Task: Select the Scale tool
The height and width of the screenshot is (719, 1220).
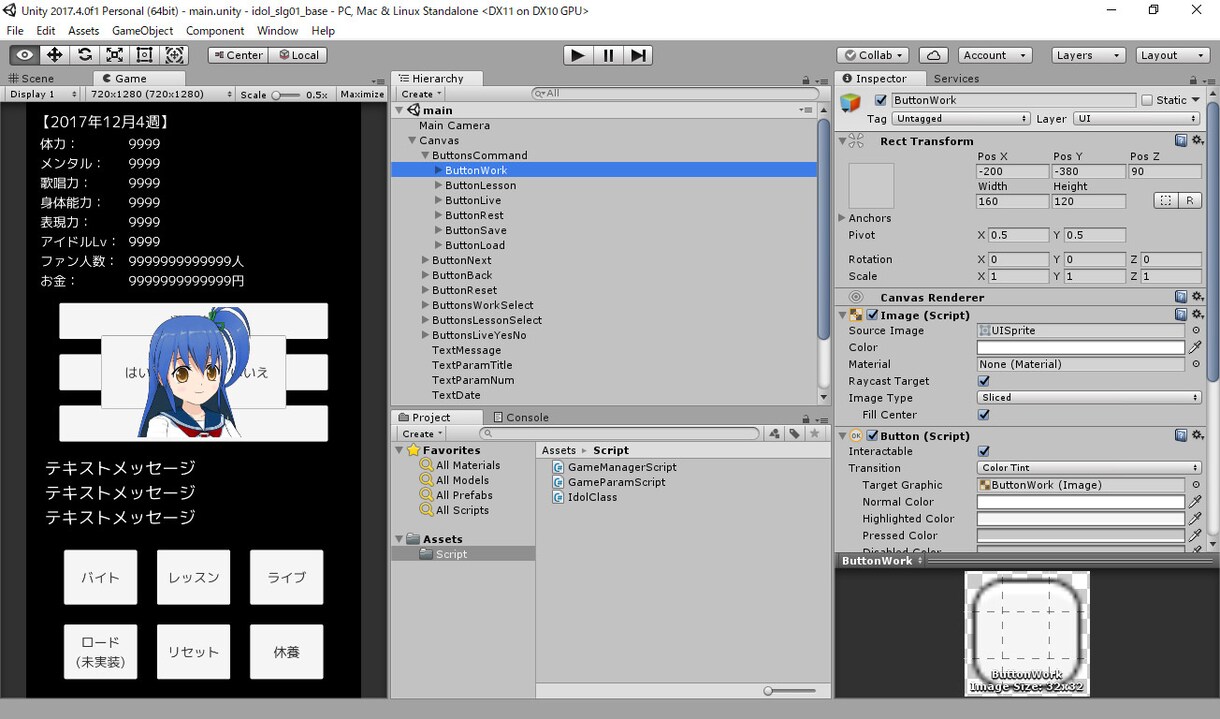Action: pos(115,55)
